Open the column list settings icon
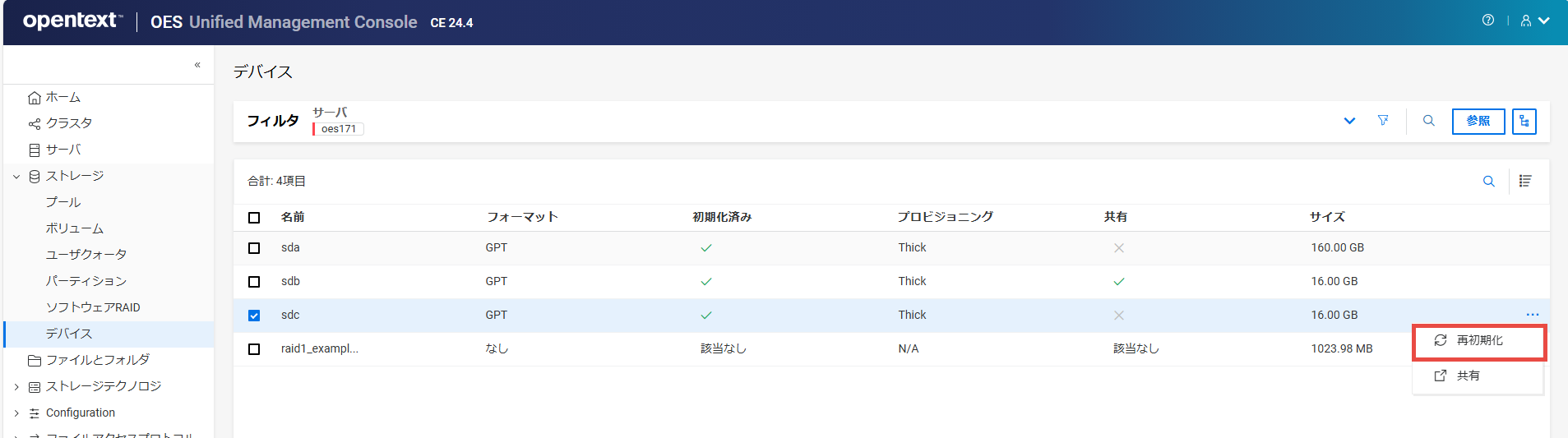The height and width of the screenshot is (438, 1568). click(x=1524, y=182)
